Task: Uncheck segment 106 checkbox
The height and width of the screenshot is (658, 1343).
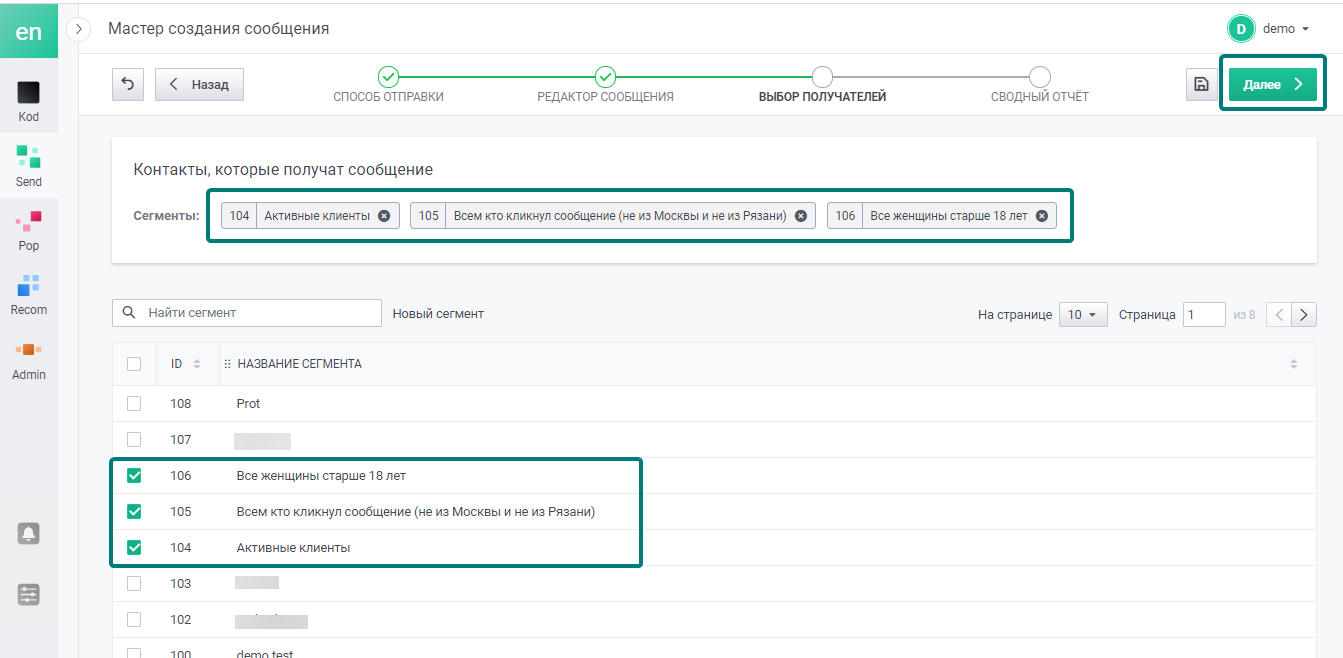Action: (x=134, y=476)
